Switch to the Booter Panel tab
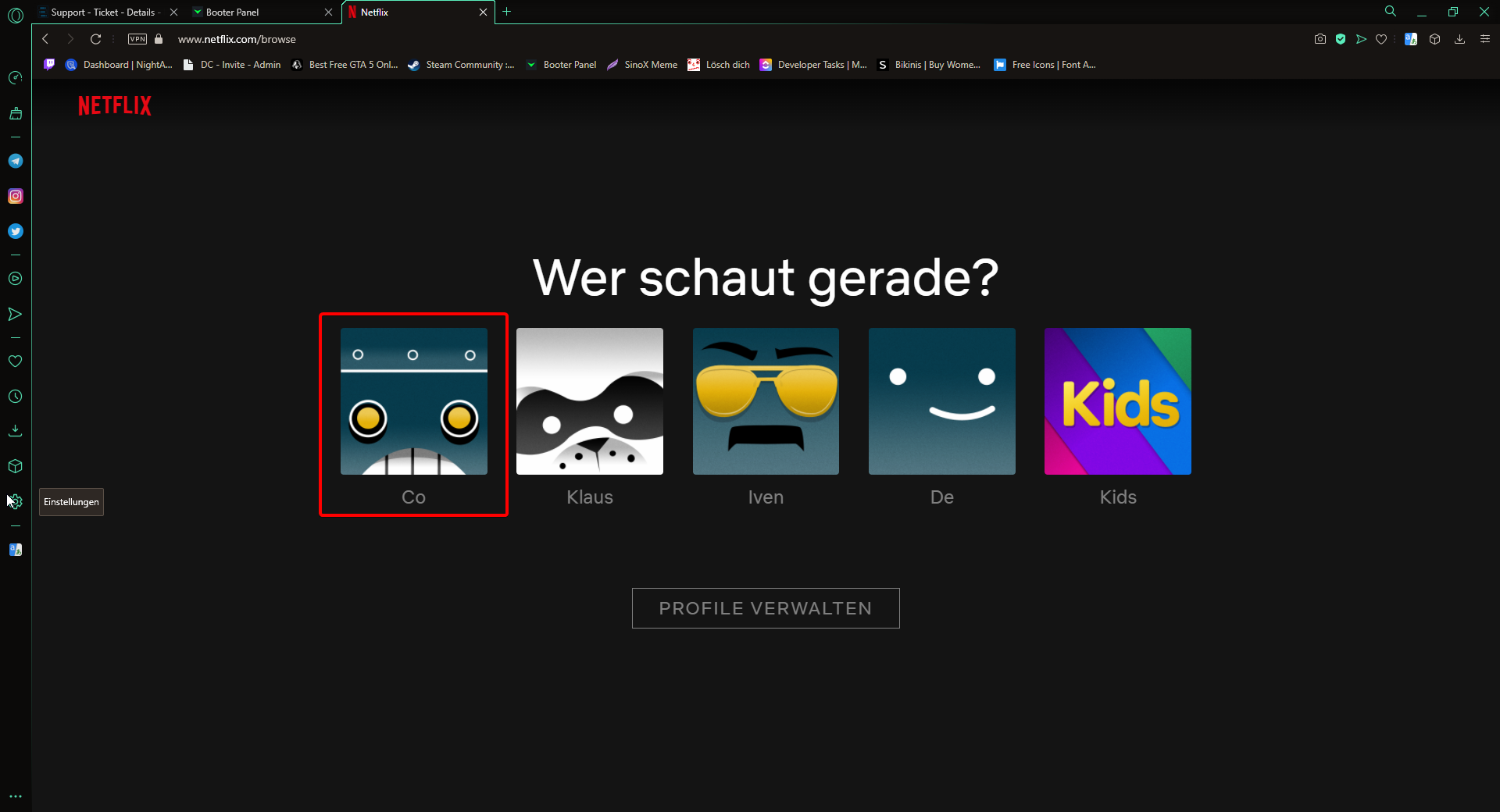This screenshot has height=812, width=1500. pyautogui.click(x=258, y=12)
